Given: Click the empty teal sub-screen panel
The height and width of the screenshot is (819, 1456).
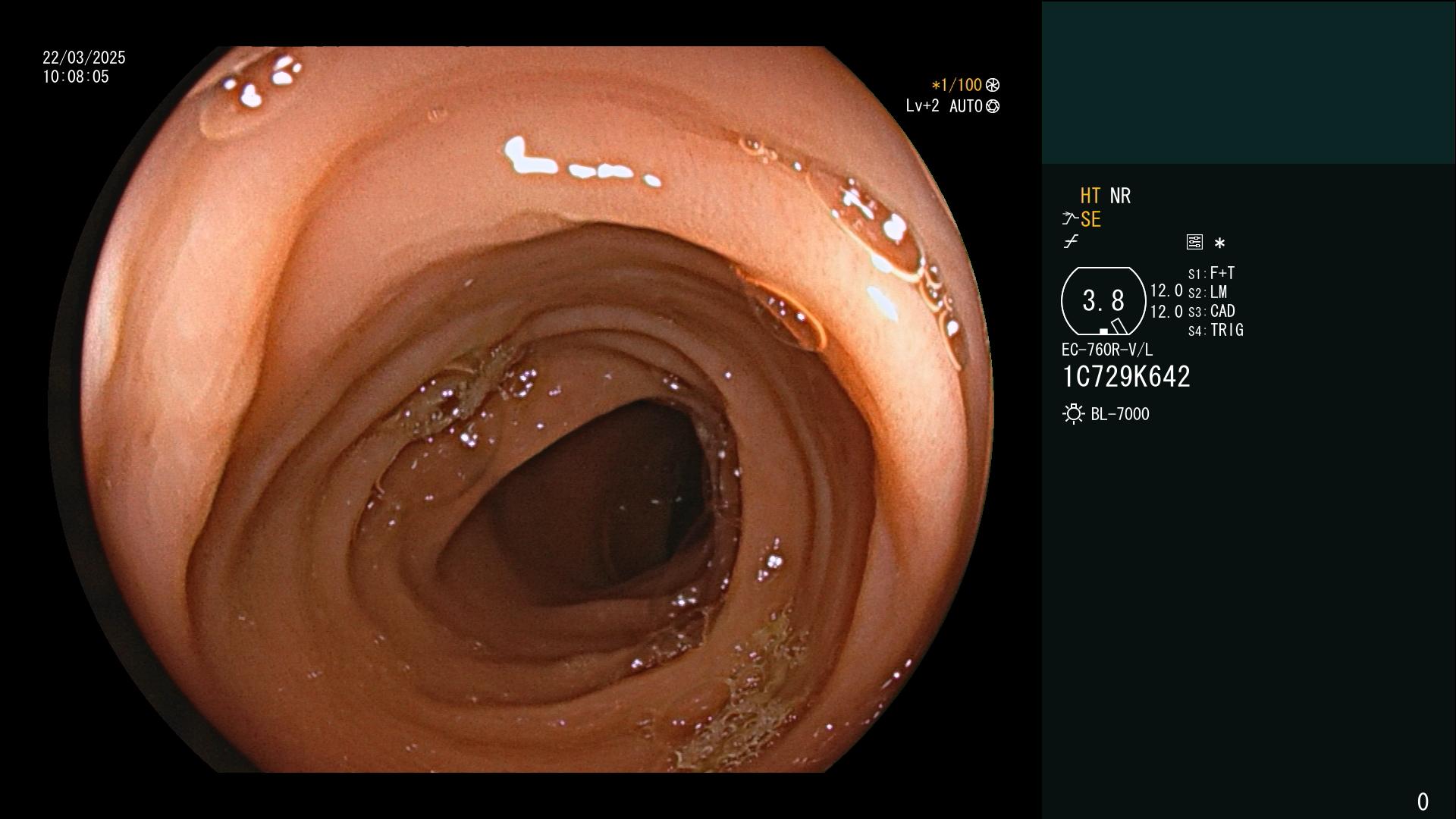Looking at the screenshot, I should pyautogui.click(x=1248, y=82).
